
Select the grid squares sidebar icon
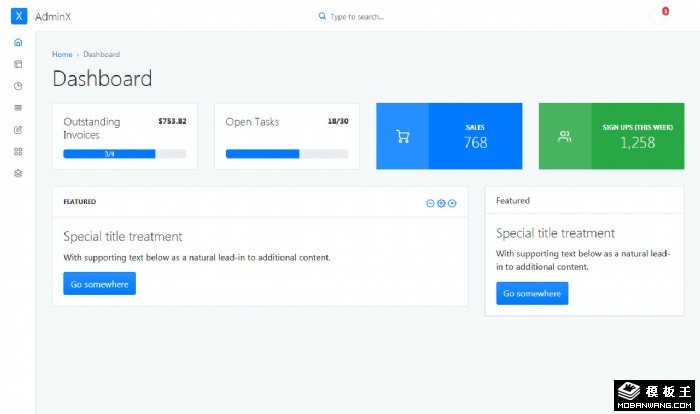pyautogui.click(x=18, y=152)
